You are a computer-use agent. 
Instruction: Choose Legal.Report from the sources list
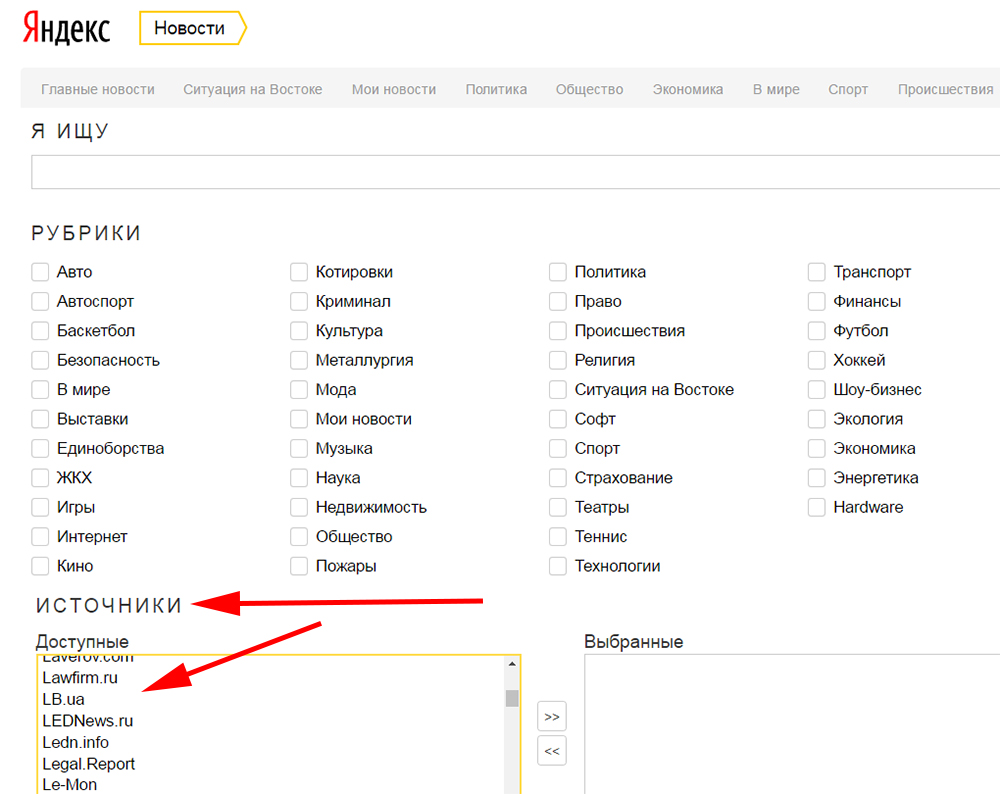(x=89, y=764)
